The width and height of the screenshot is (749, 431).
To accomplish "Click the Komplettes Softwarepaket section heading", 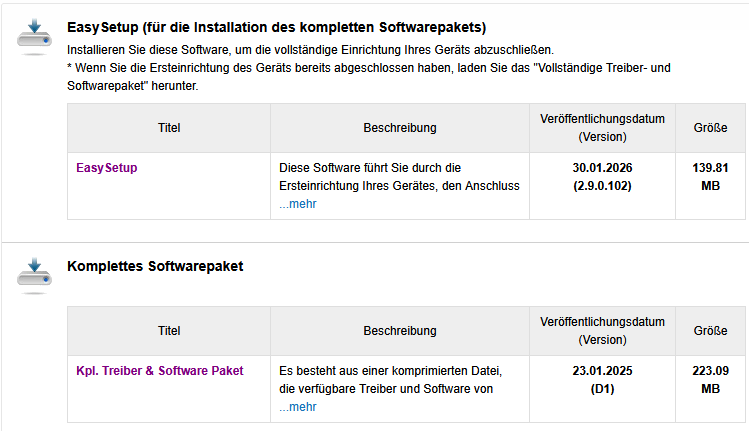I will (x=155, y=266).
